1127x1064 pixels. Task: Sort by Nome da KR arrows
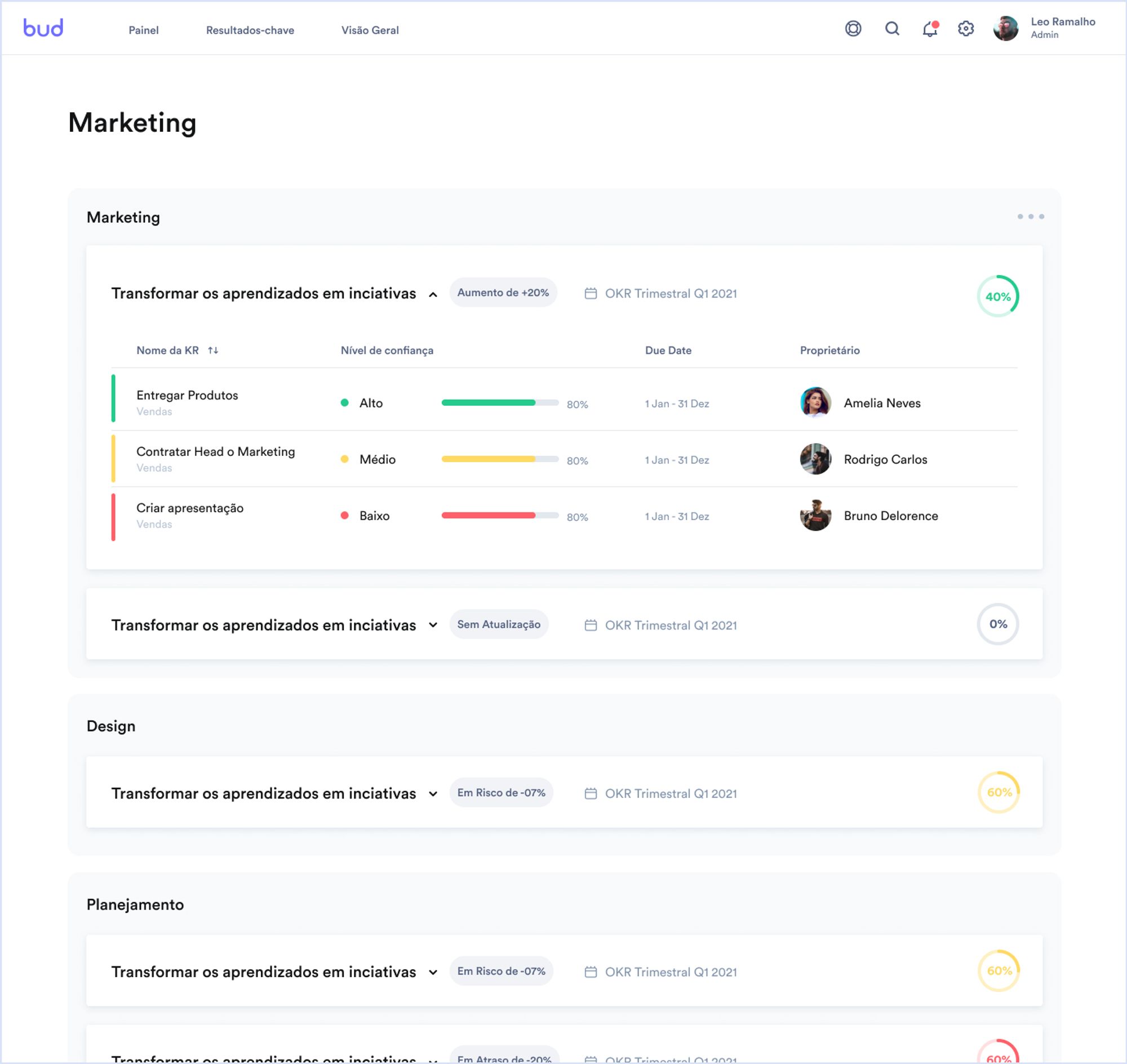212,351
